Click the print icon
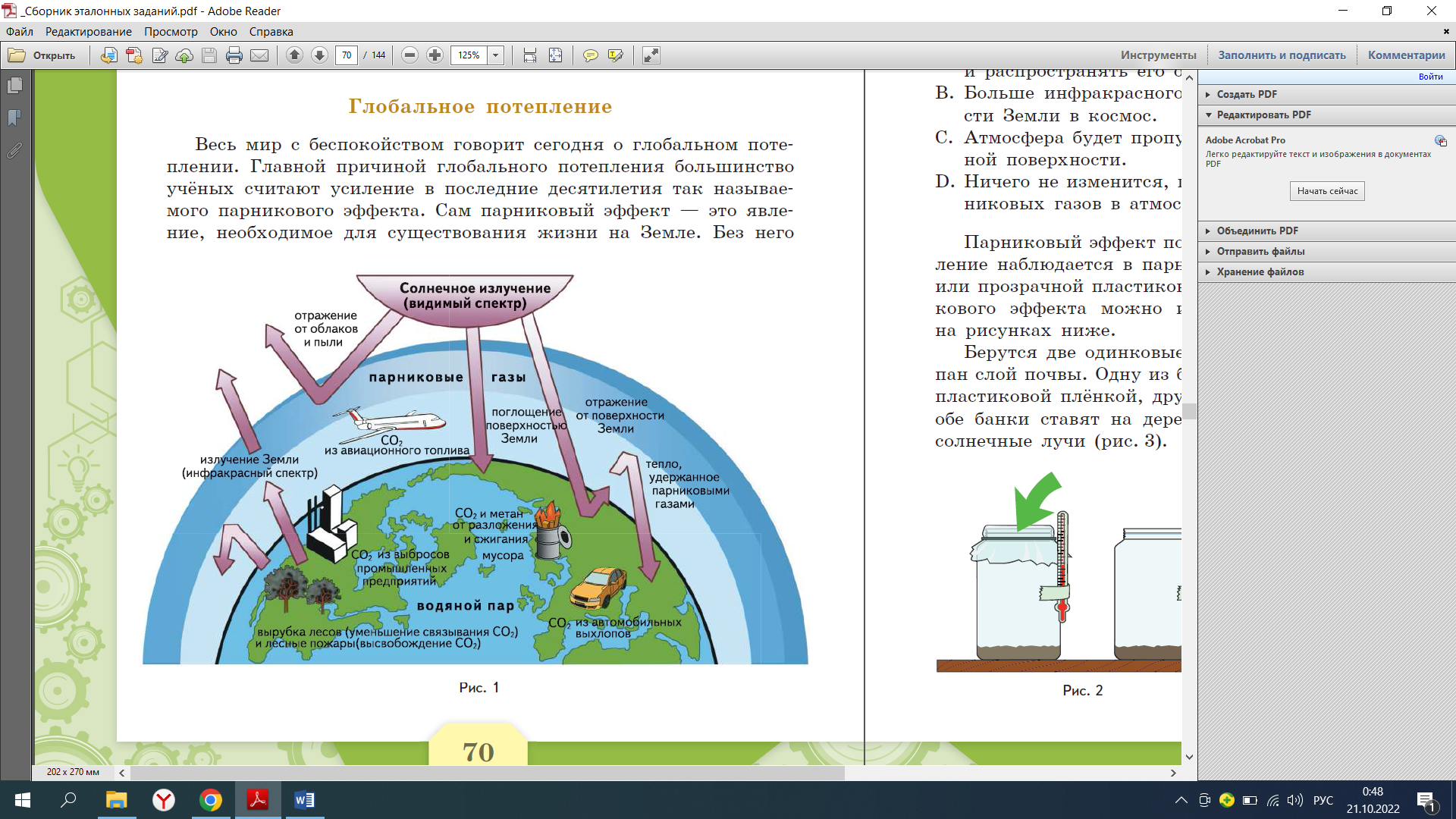This screenshot has width=1456, height=819. (234, 55)
